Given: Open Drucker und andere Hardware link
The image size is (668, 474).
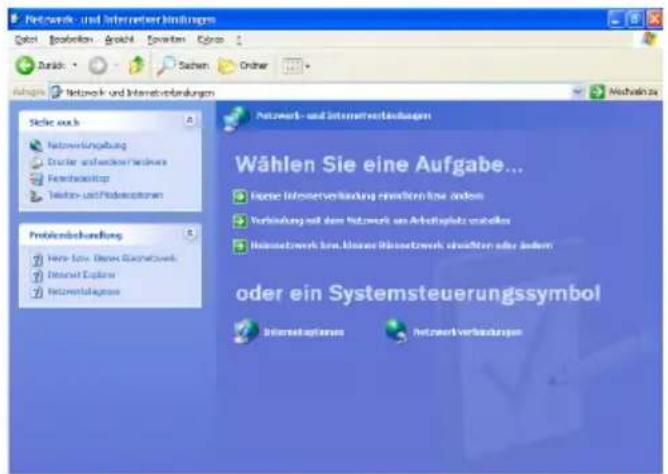Looking at the screenshot, I should [x=107, y=162].
